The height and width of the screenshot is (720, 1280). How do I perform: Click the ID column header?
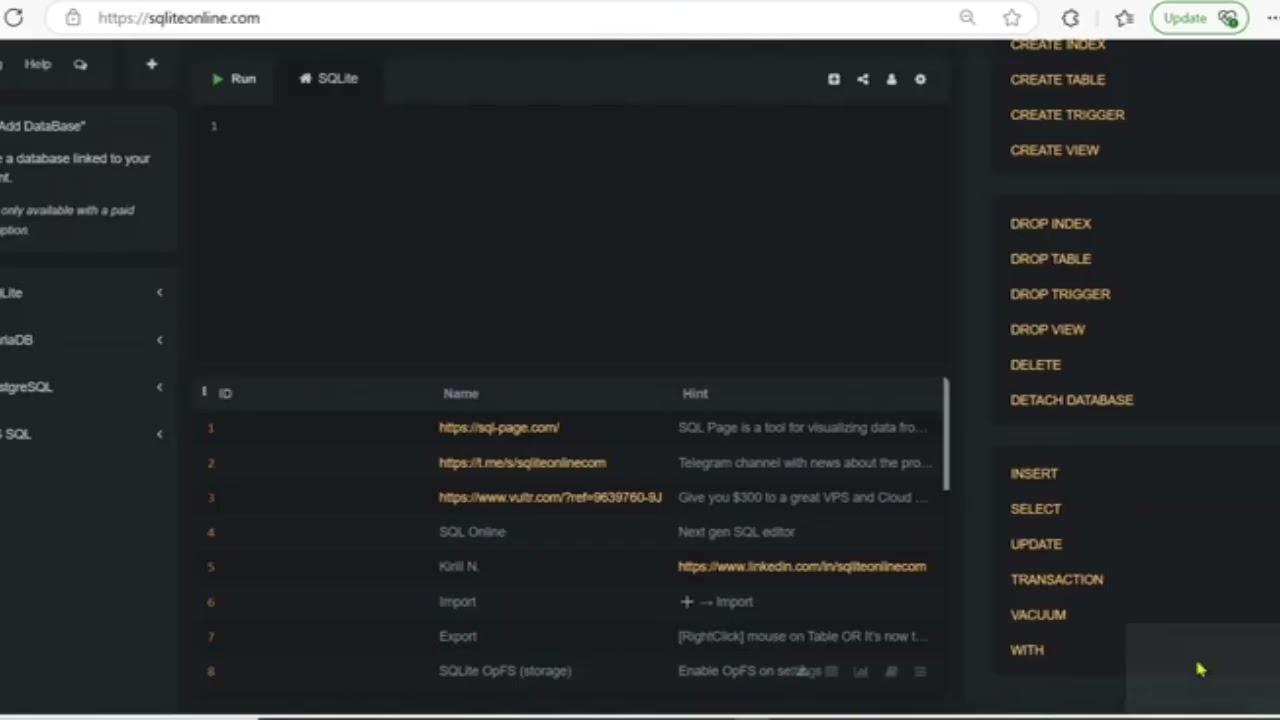[x=225, y=394]
